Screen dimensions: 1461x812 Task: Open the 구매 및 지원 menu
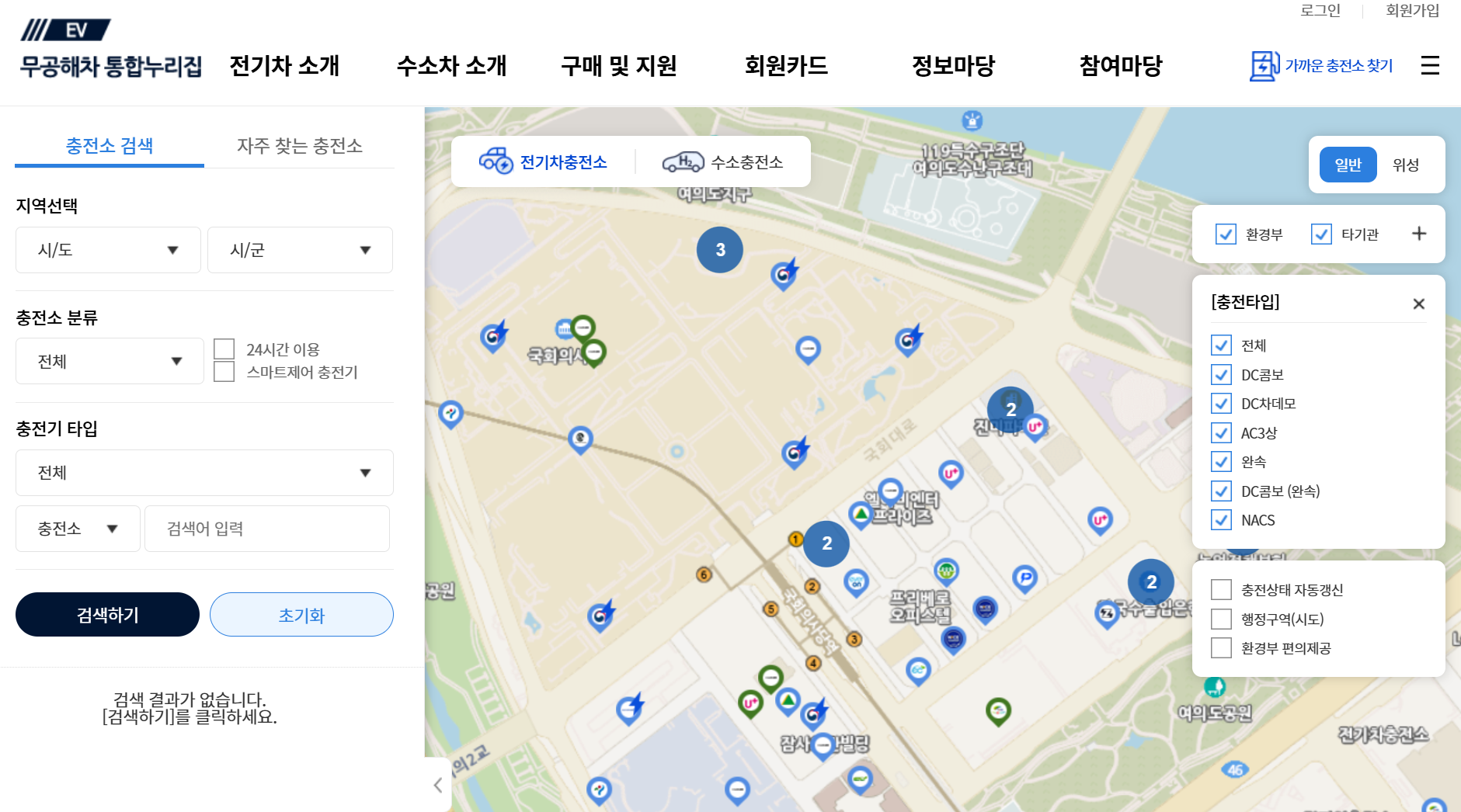tap(618, 66)
